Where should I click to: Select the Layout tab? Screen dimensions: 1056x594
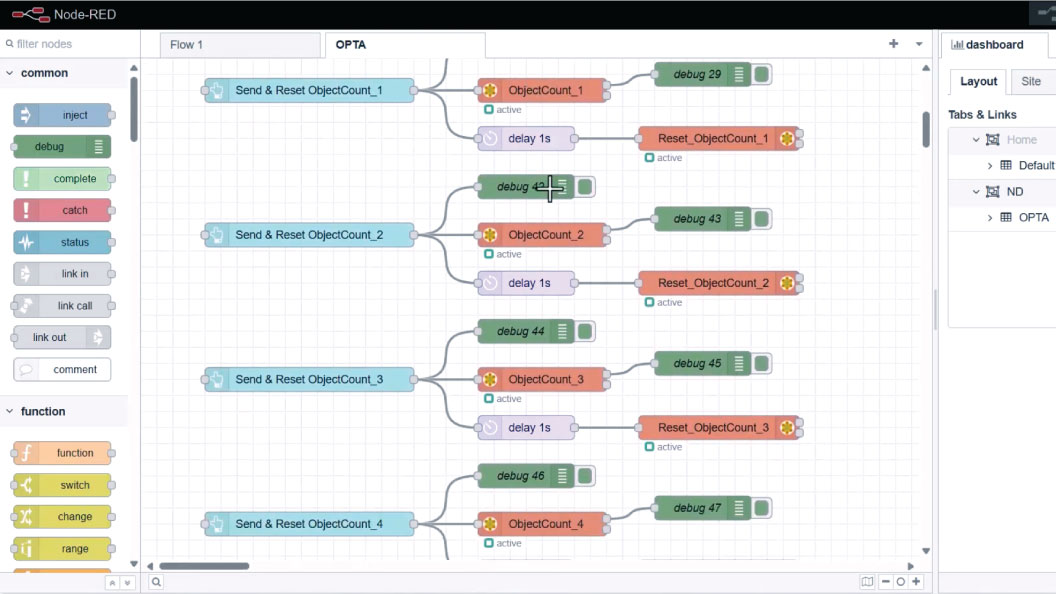click(978, 81)
